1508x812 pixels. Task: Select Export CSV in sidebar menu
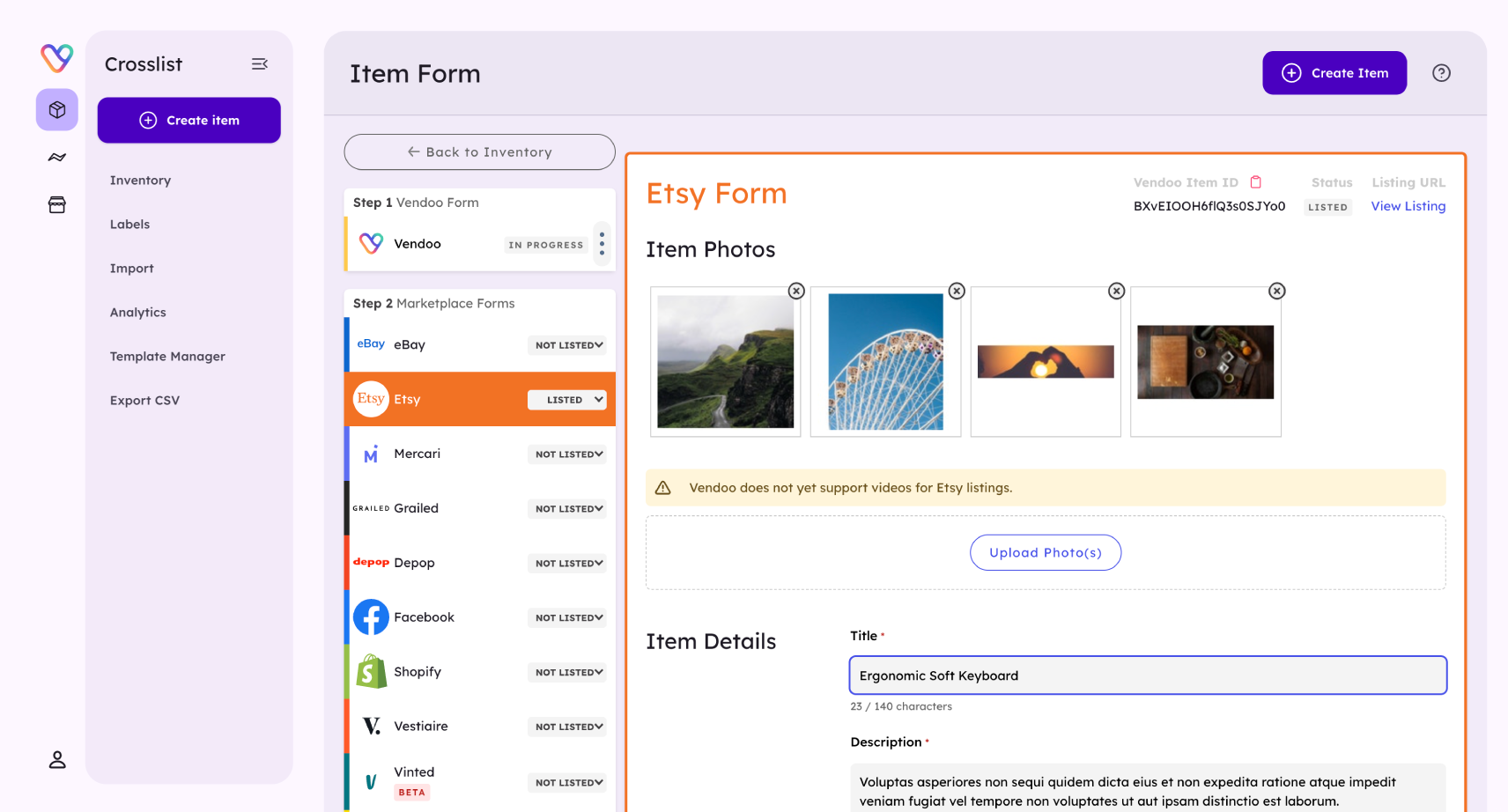click(x=144, y=401)
